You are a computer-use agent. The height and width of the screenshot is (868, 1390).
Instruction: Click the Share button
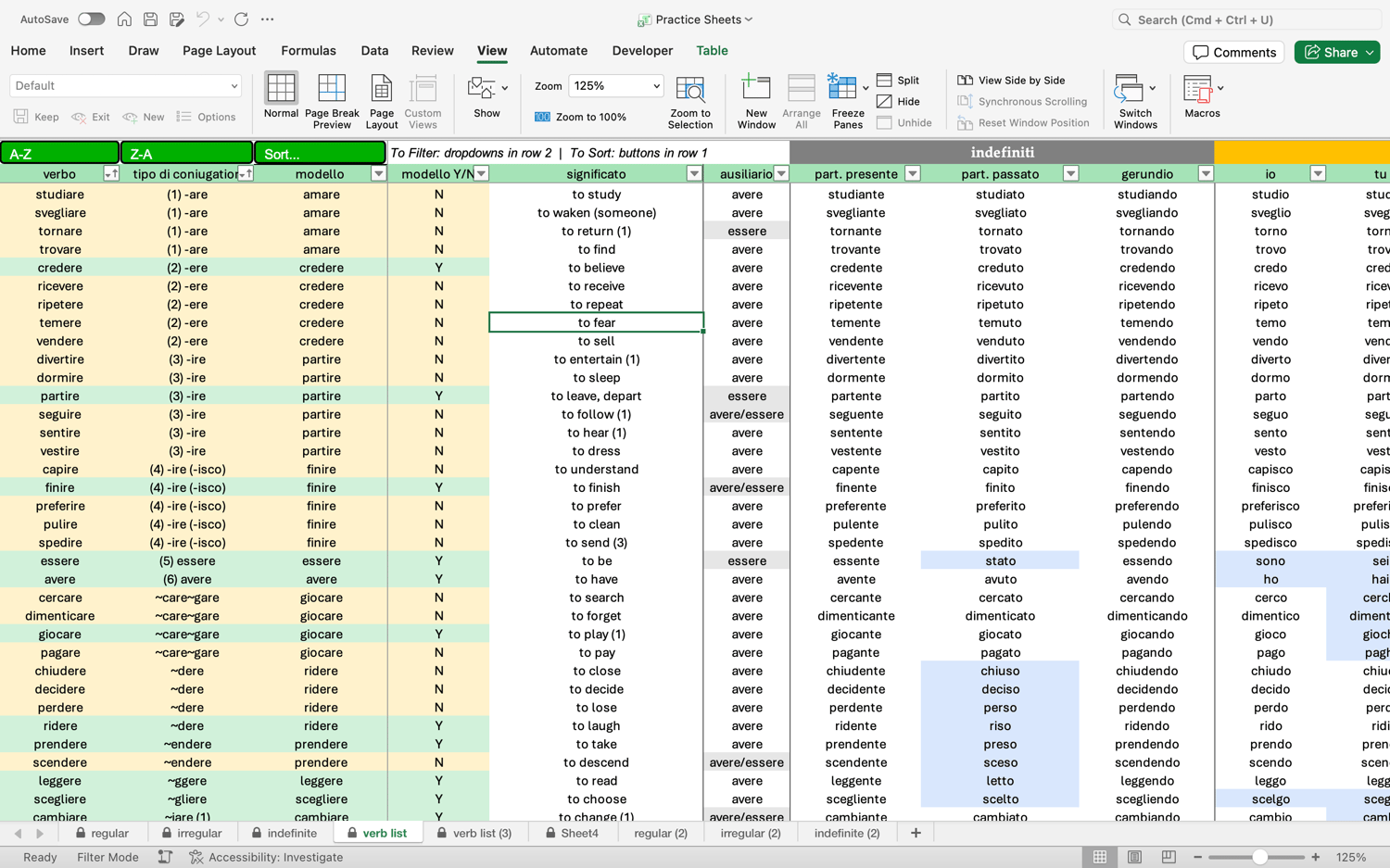[1337, 52]
